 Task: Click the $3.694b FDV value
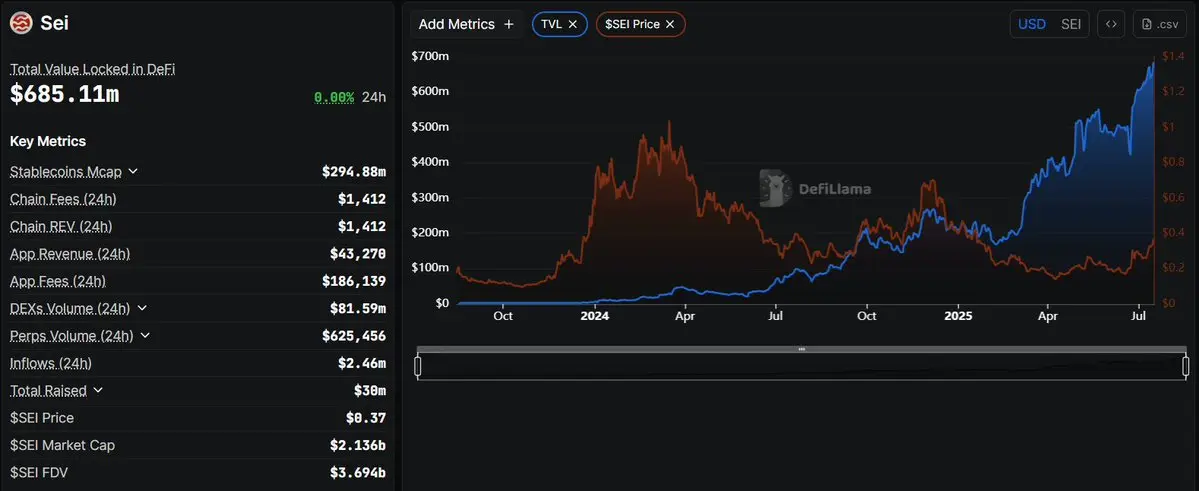tap(358, 473)
